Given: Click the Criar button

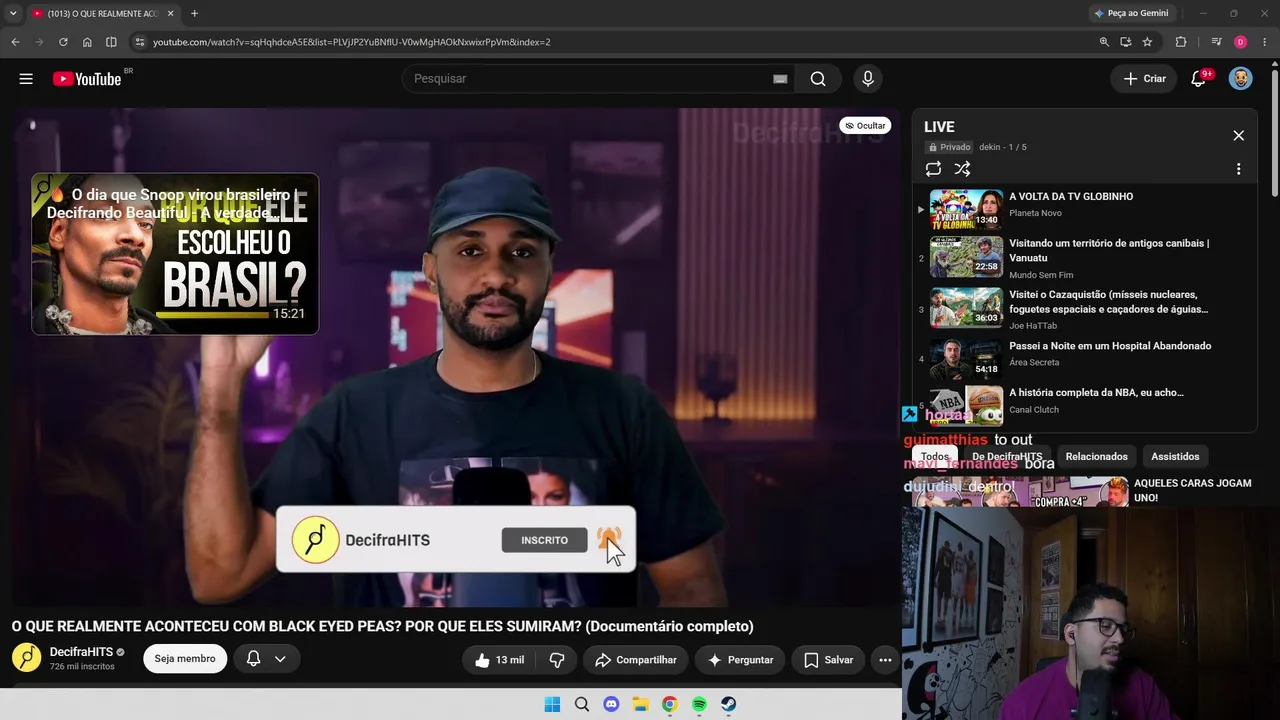Looking at the screenshot, I should click(1144, 79).
